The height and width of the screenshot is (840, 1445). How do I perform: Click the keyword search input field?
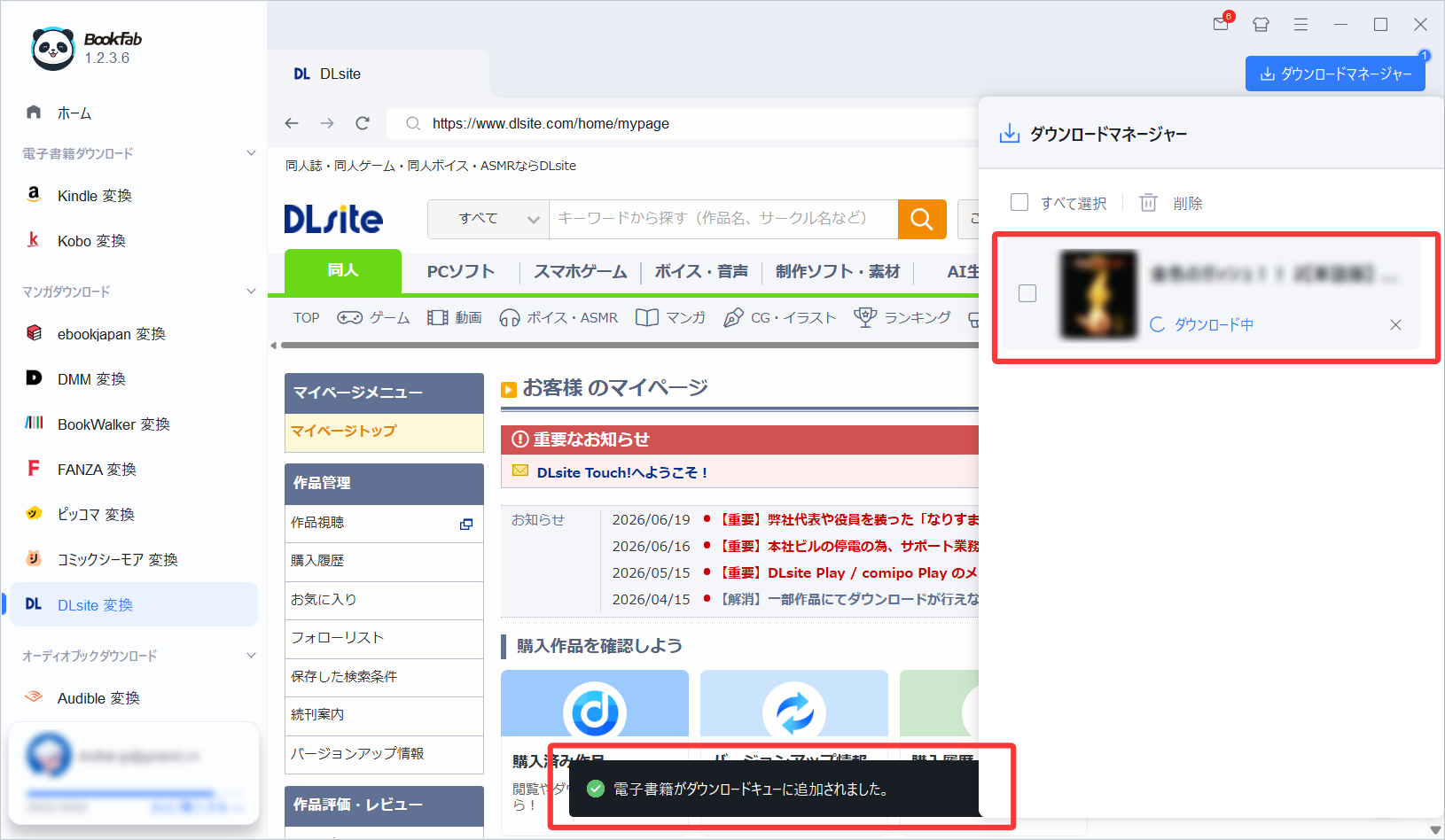click(x=723, y=219)
